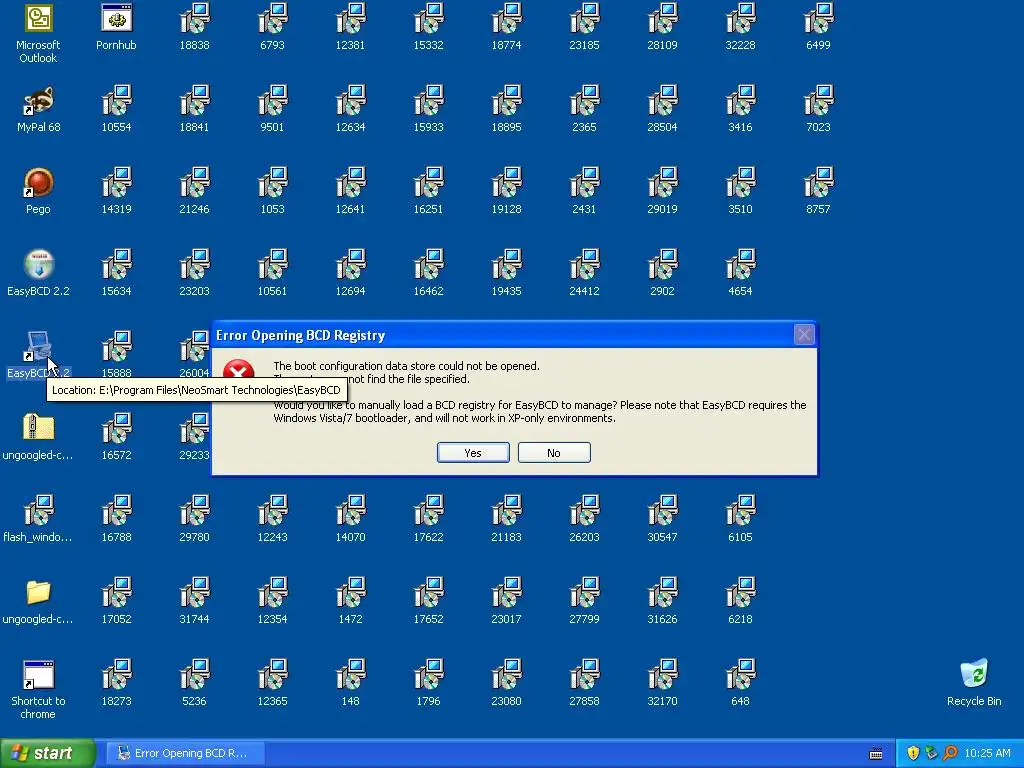Select the installer icon labeled 19128

pyautogui.click(x=507, y=182)
